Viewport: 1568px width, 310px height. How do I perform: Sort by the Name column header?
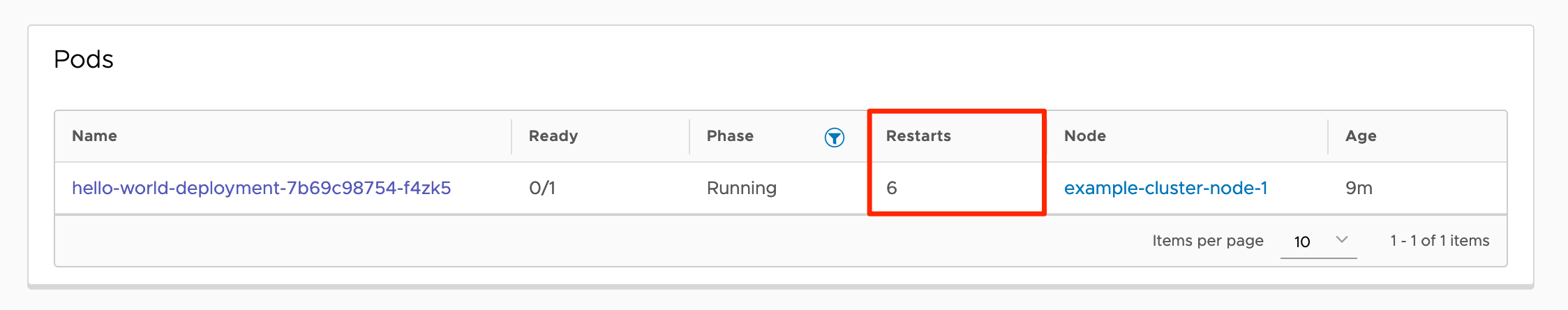[x=94, y=136]
